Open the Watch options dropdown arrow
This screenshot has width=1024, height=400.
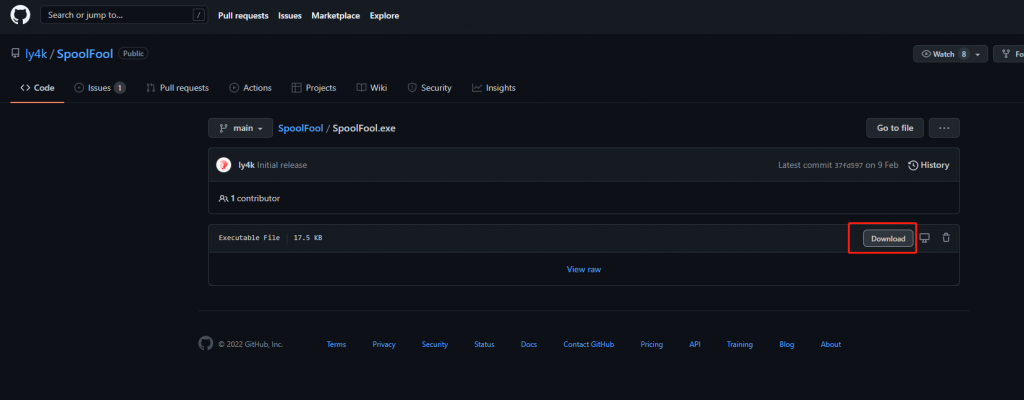[978, 53]
